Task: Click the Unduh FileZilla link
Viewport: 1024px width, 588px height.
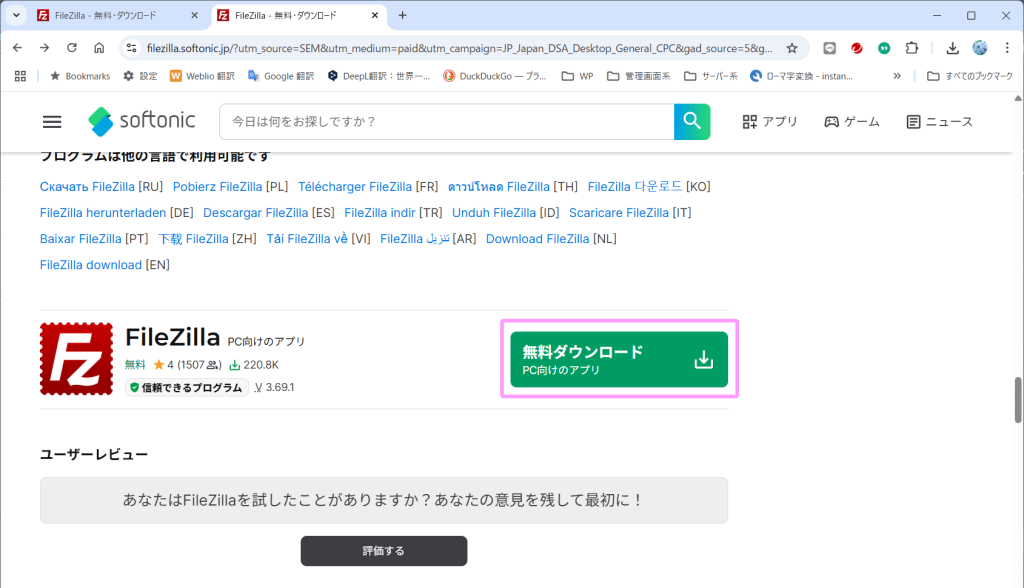Action: pyautogui.click(x=494, y=213)
